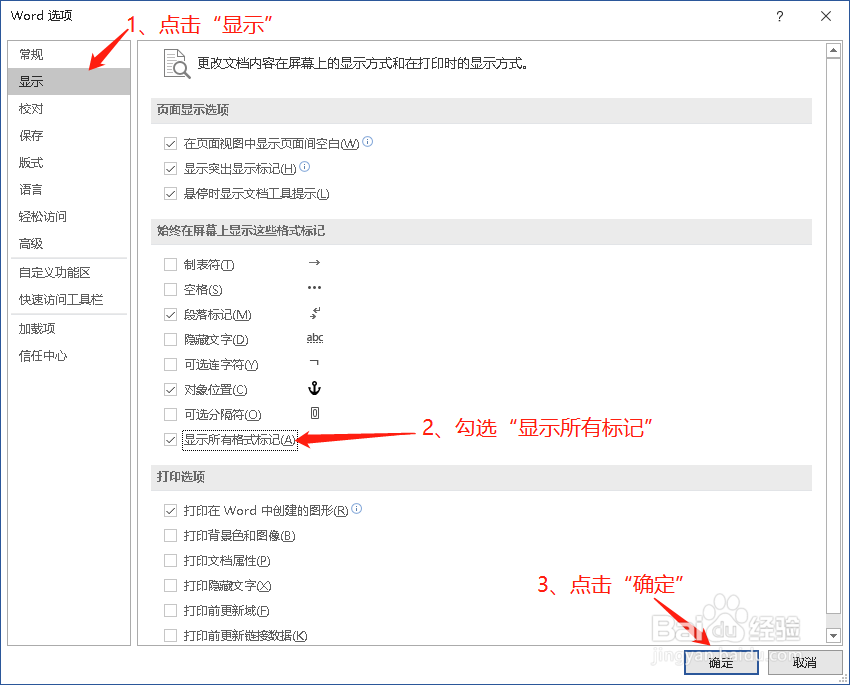Switch to the 版式 category

[x=69, y=163]
